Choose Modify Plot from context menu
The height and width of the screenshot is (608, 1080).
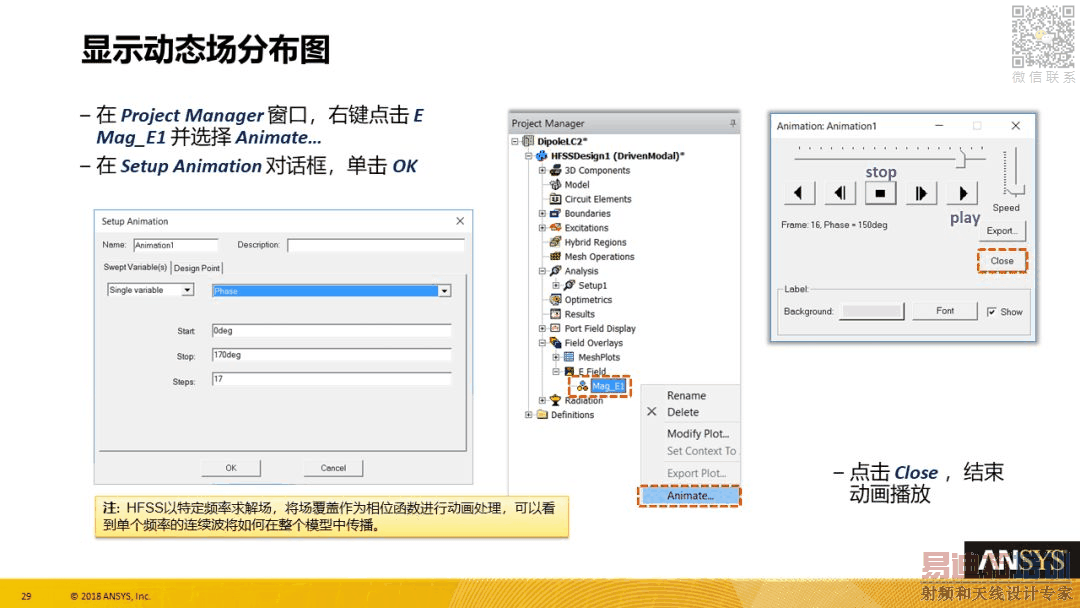[698, 433]
